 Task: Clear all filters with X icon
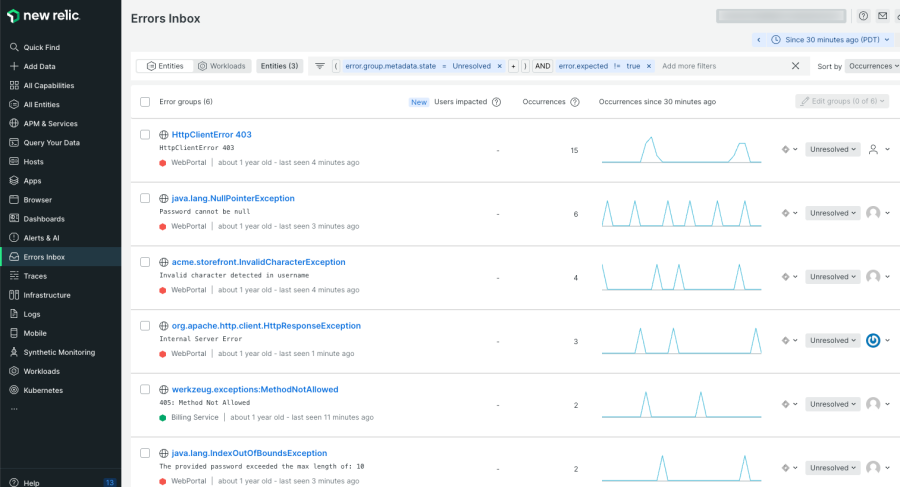coord(796,66)
